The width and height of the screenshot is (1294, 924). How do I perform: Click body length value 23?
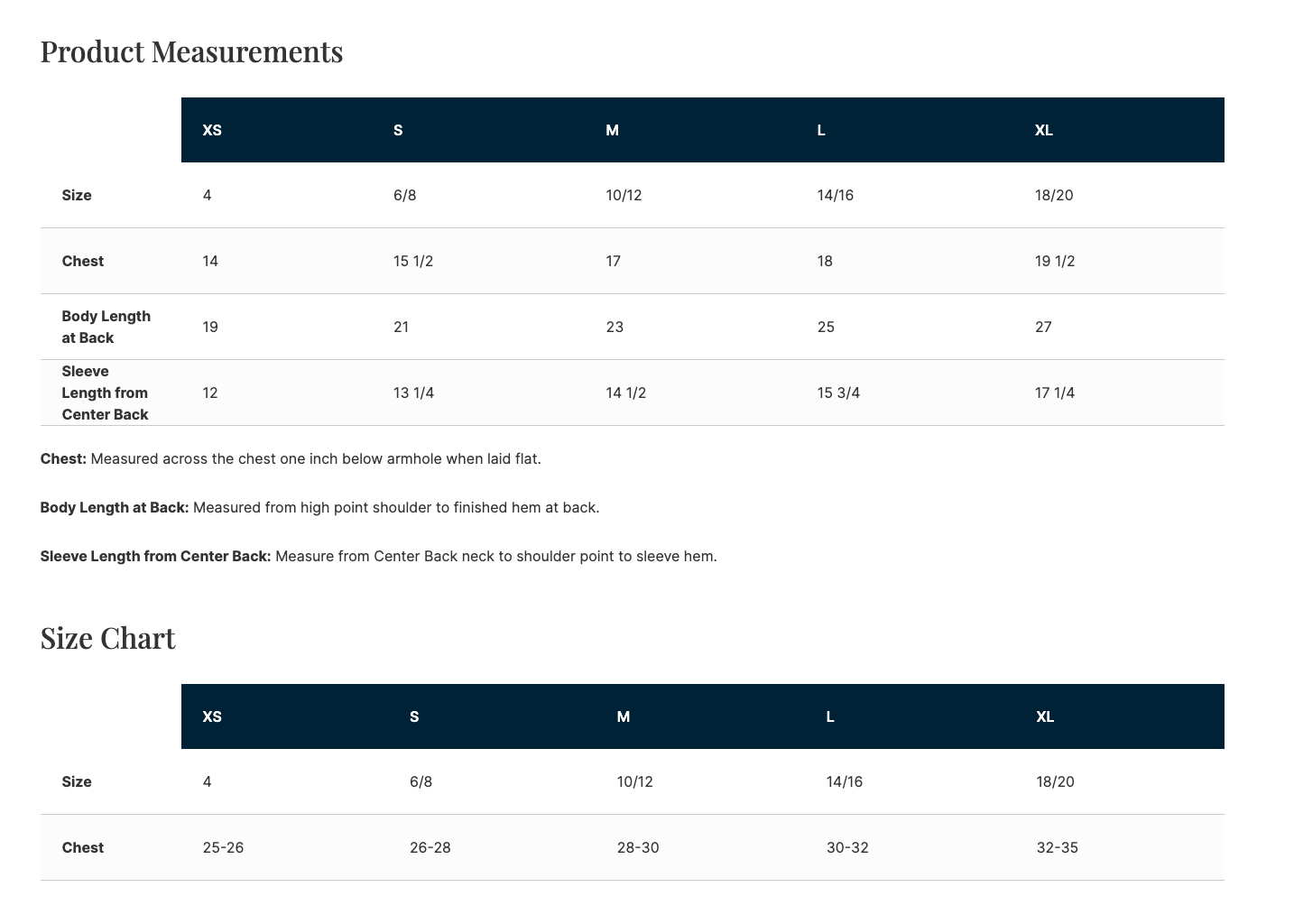tap(615, 327)
